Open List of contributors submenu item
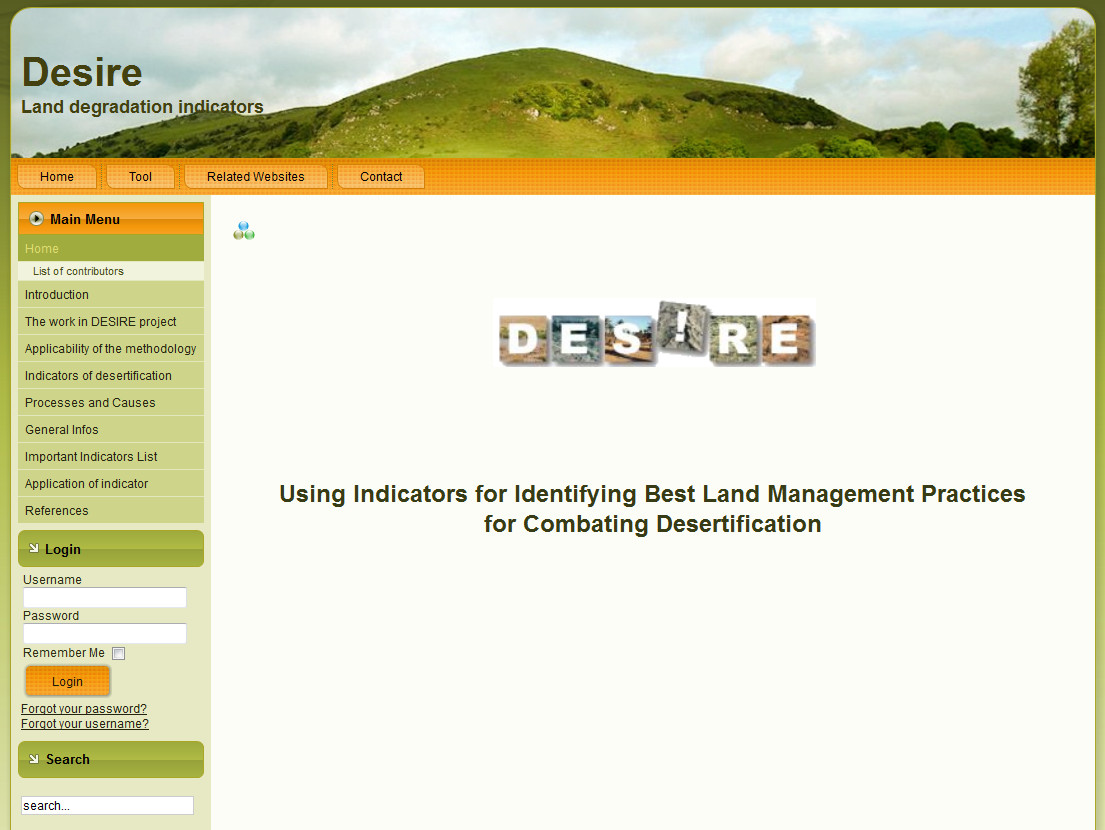1105x830 pixels. (x=79, y=271)
